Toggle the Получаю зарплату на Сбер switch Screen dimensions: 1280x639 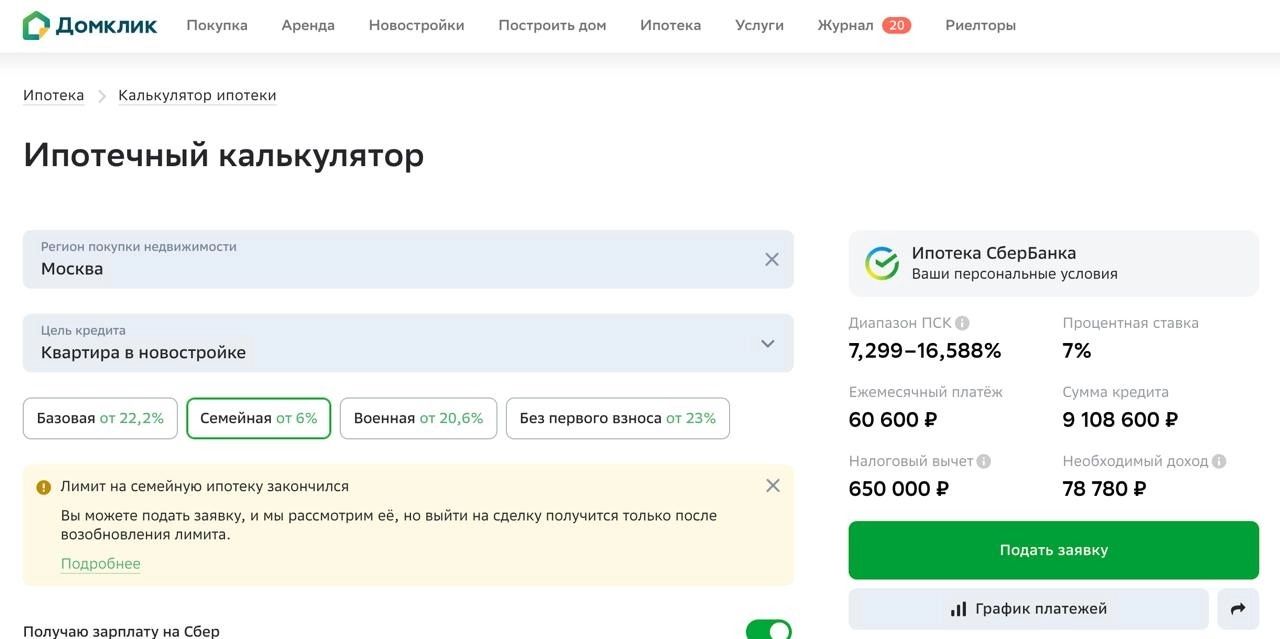768,631
